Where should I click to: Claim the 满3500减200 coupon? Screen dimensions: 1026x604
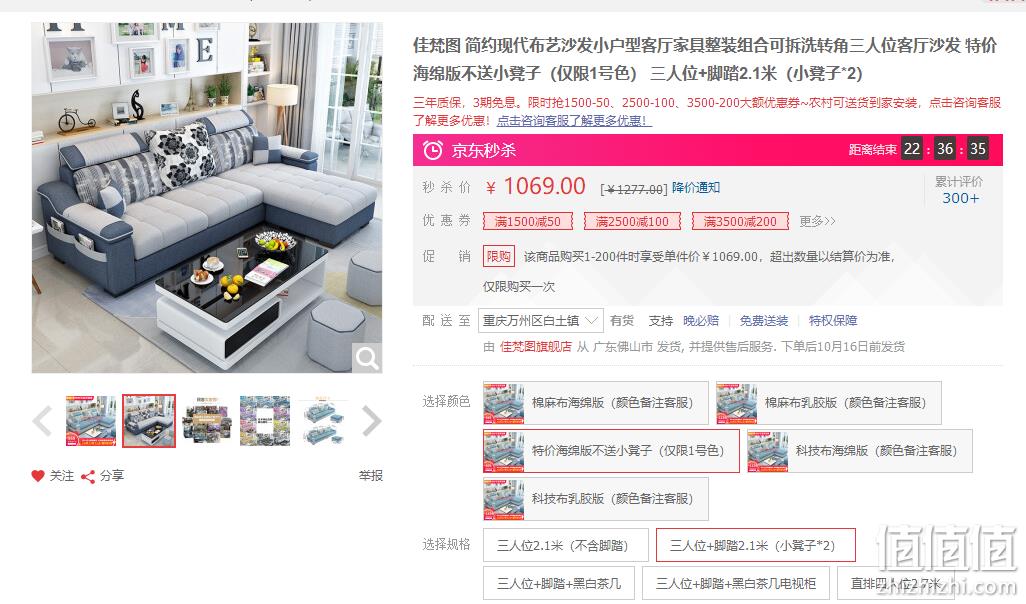pyautogui.click(x=740, y=221)
